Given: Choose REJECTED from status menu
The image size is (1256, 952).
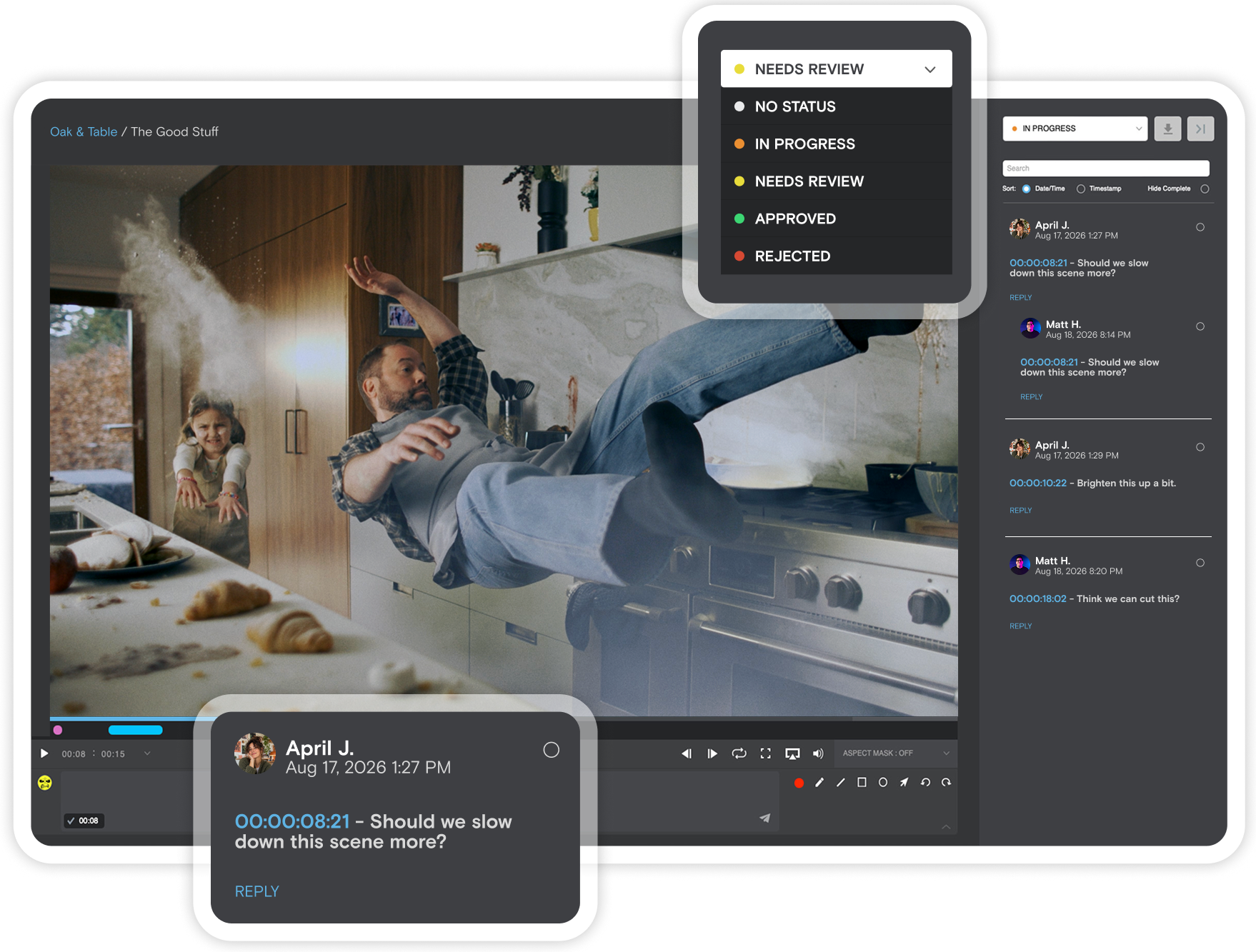Looking at the screenshot, I should click(x=836, y=256).
